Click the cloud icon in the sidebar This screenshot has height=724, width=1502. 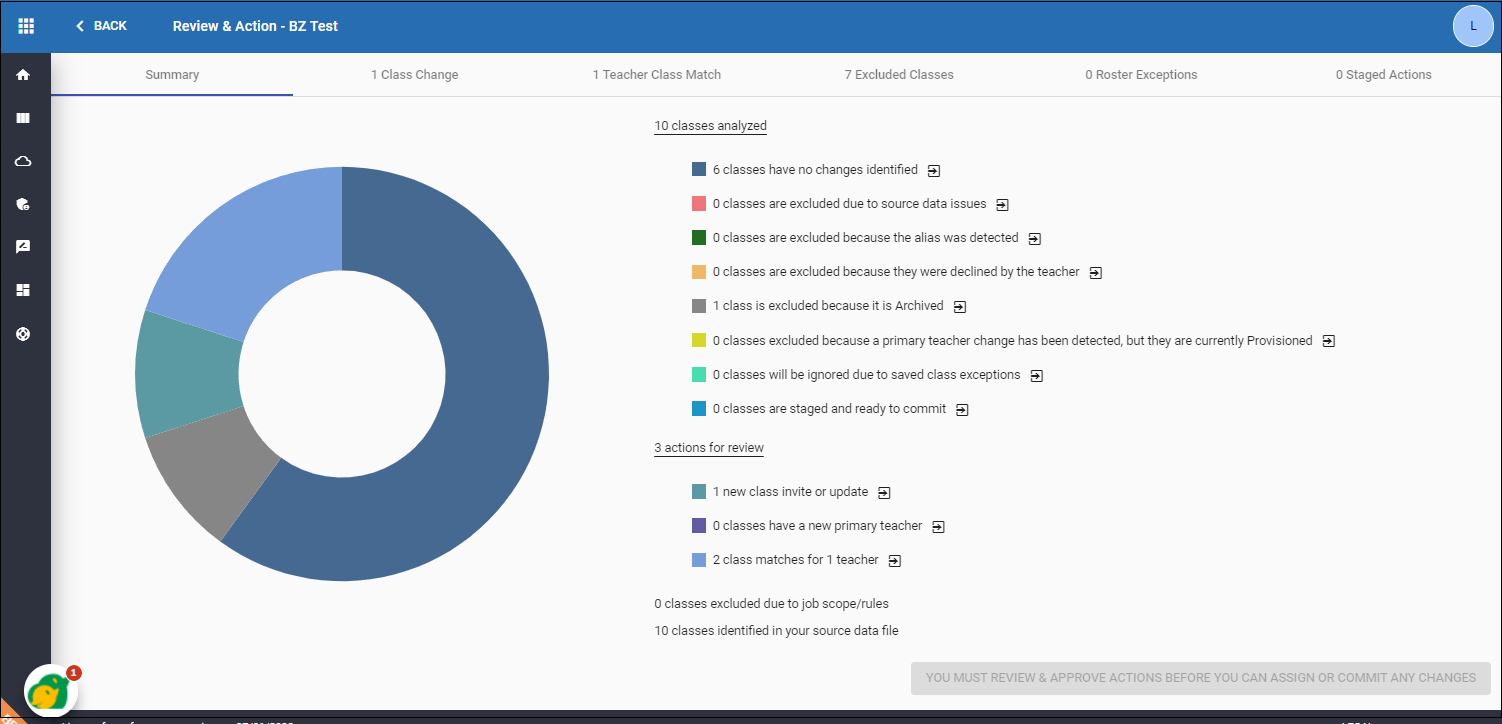click(x=23, y=161)
